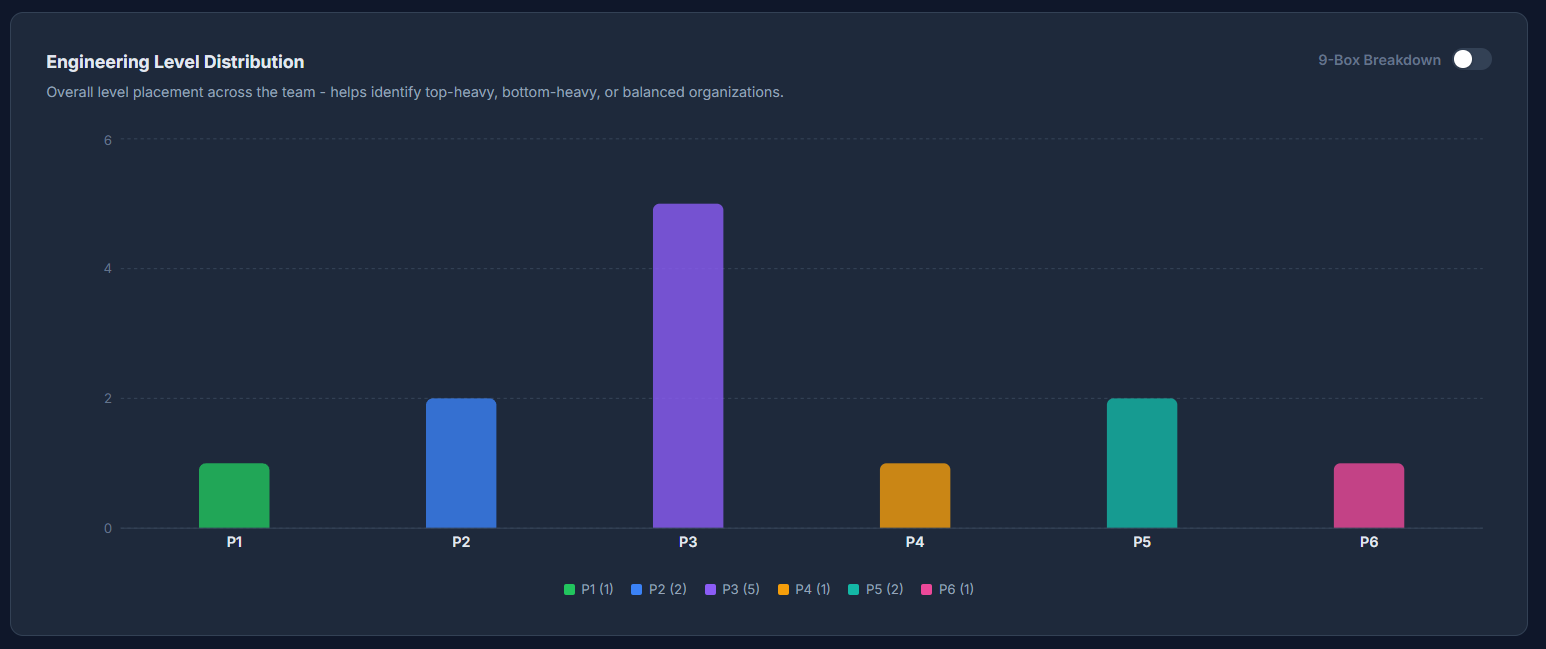Click the blue P2 legend swatch

[637, 588]
